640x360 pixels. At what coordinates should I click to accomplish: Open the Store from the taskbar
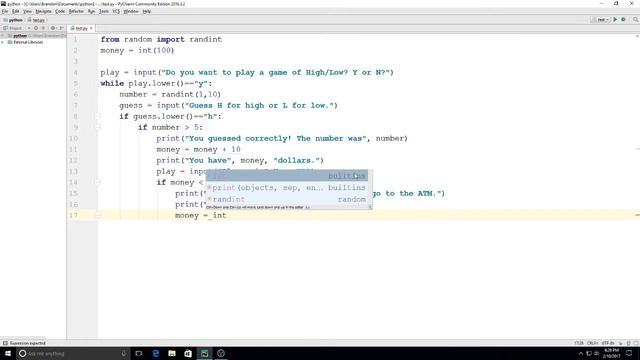(188, 353)
